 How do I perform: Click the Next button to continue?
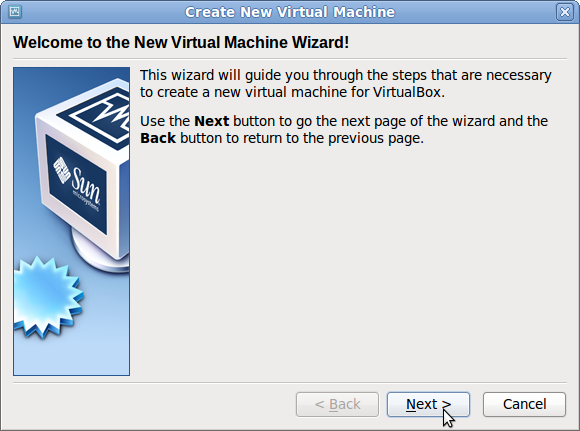[428, 404]
